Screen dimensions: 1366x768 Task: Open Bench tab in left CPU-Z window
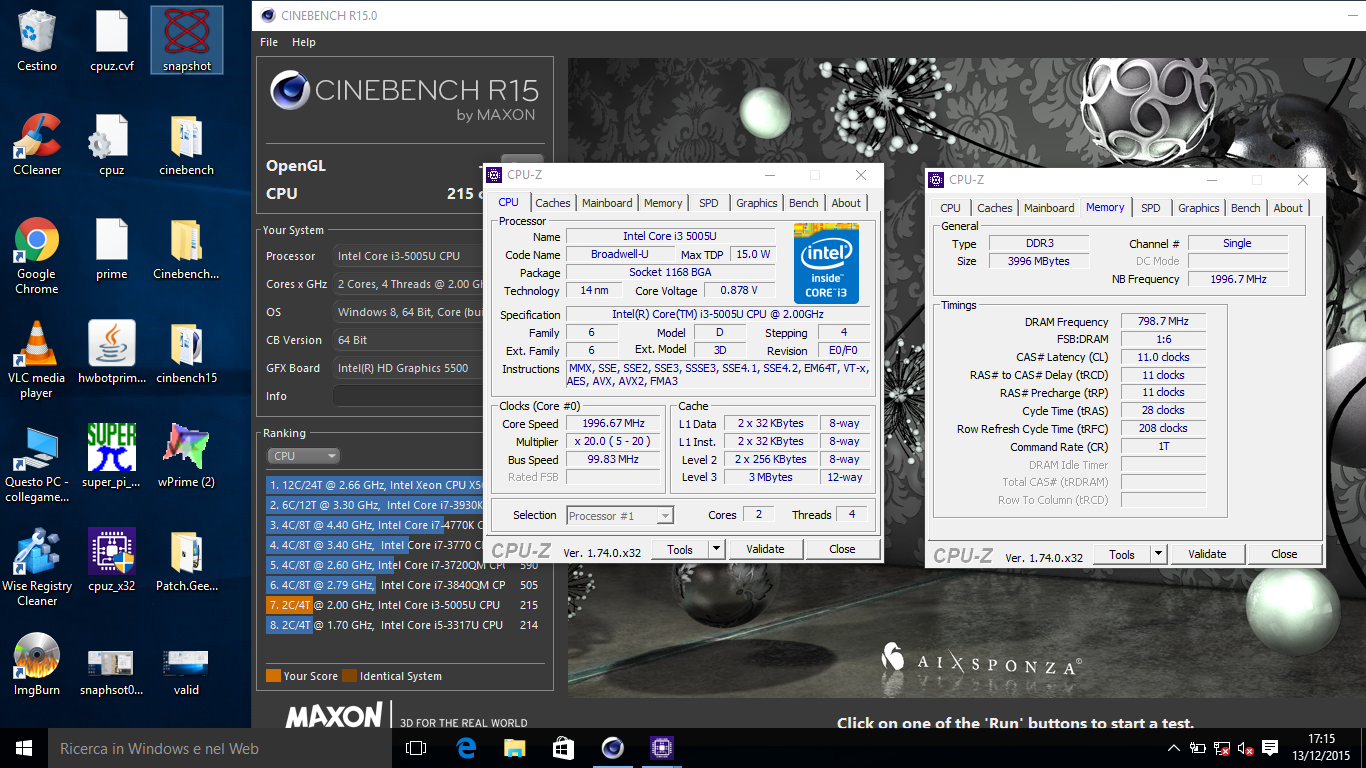[804, 203]
